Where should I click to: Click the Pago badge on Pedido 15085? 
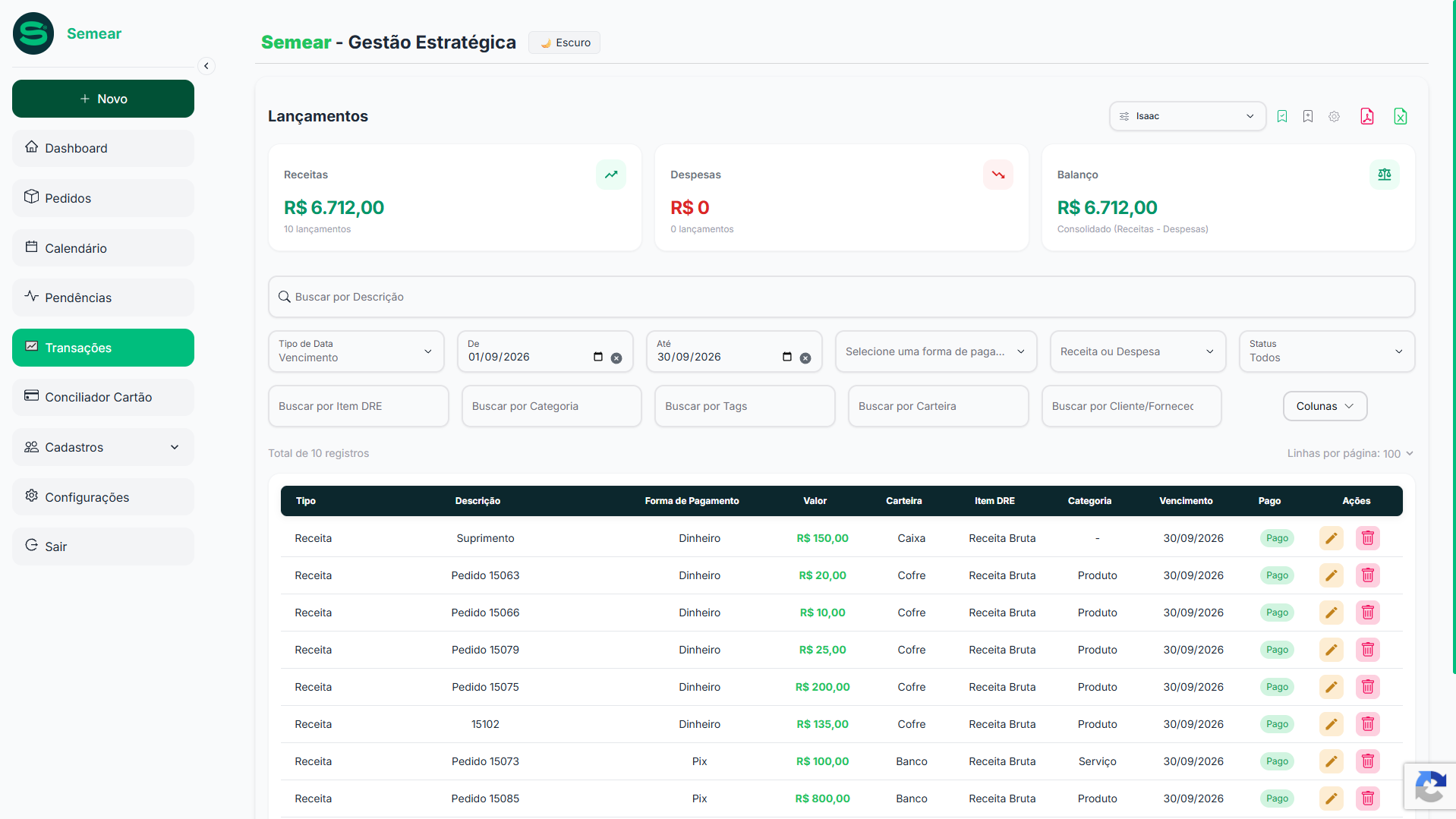coord(1277,799)
